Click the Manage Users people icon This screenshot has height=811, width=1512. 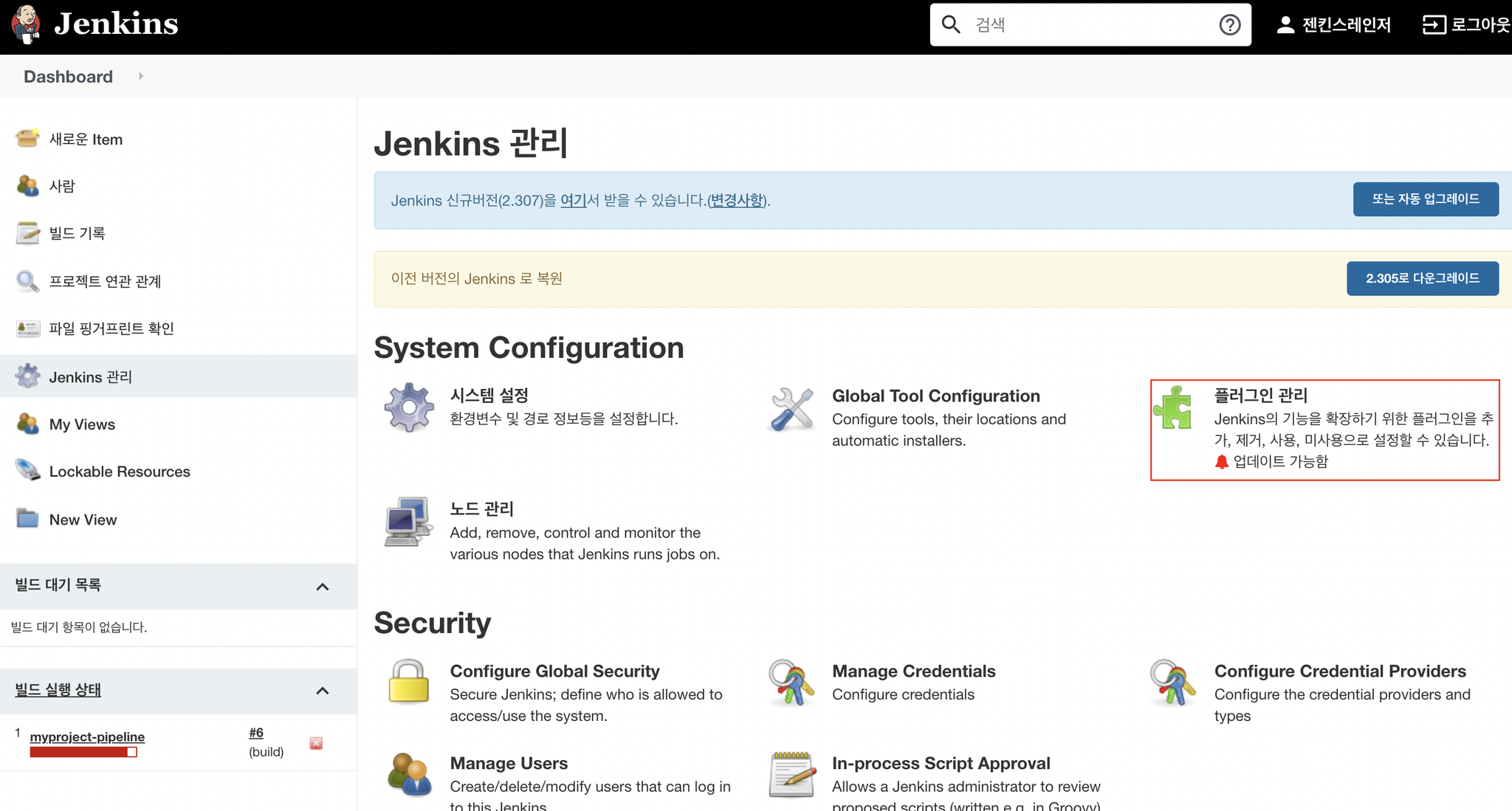click(x=409, y=774)
